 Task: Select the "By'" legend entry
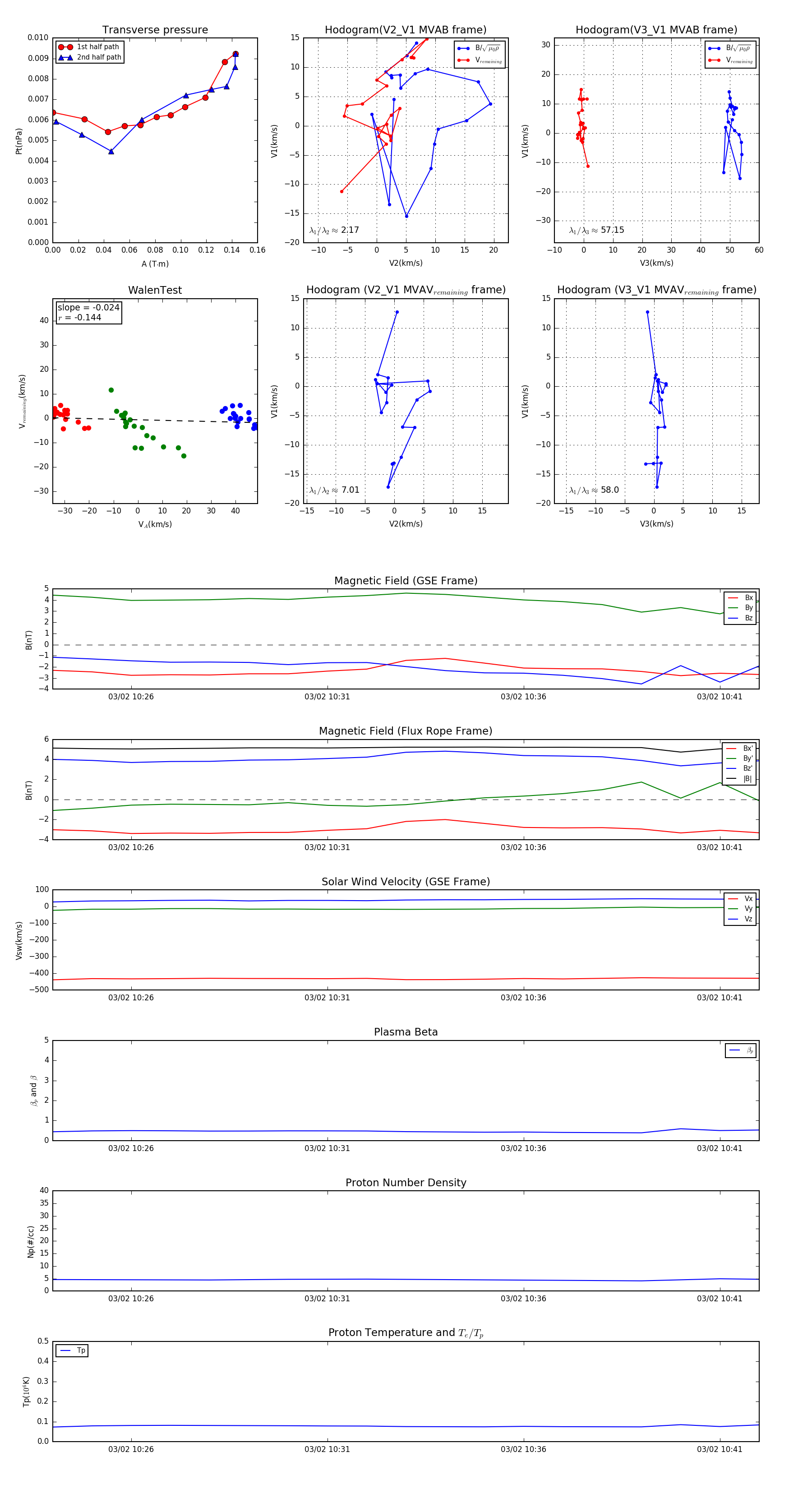[739, 758]
